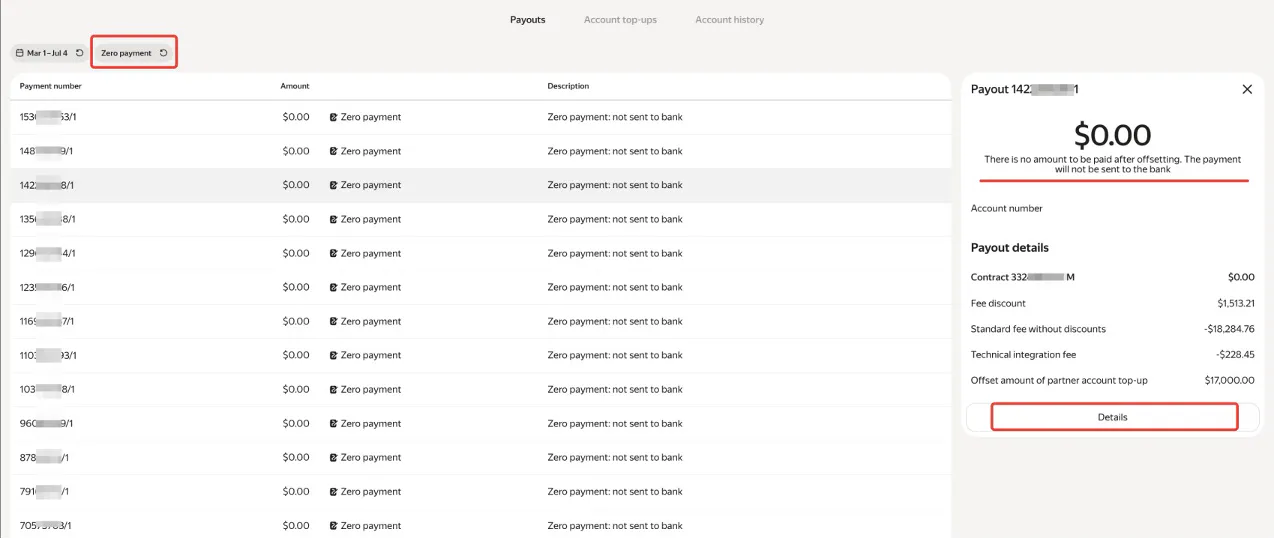This screenshot has height=539, width=1275.
Task: Click Zero payment icon in row 153
Action: [x=334, y=117]
